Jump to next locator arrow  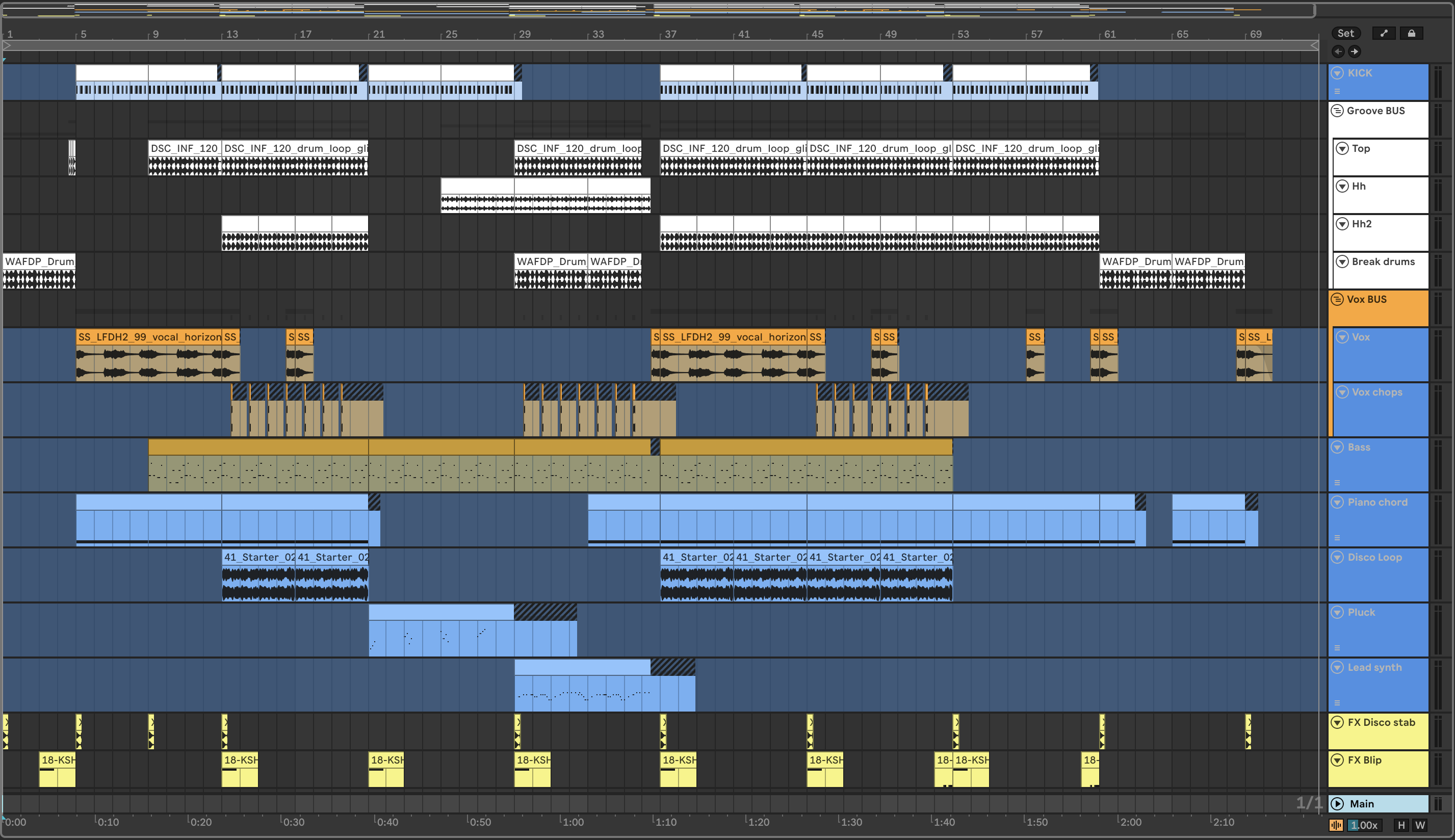click(x=1355, y=52)
